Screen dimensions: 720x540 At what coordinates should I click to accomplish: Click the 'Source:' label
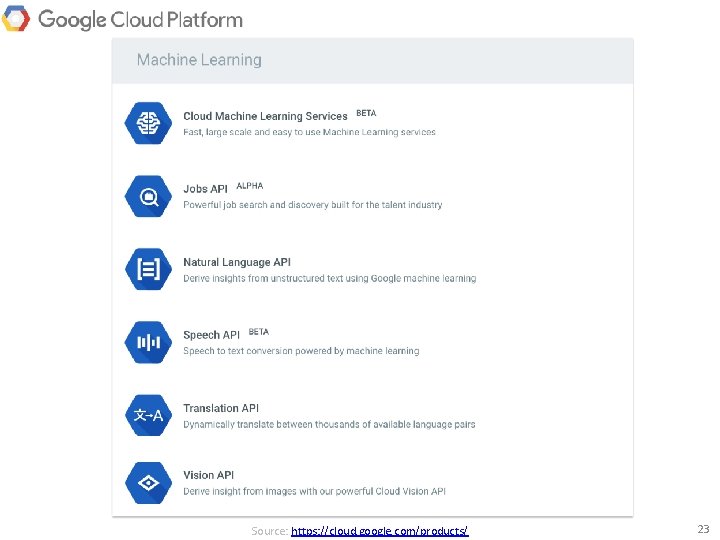click(x=270, y=531)
